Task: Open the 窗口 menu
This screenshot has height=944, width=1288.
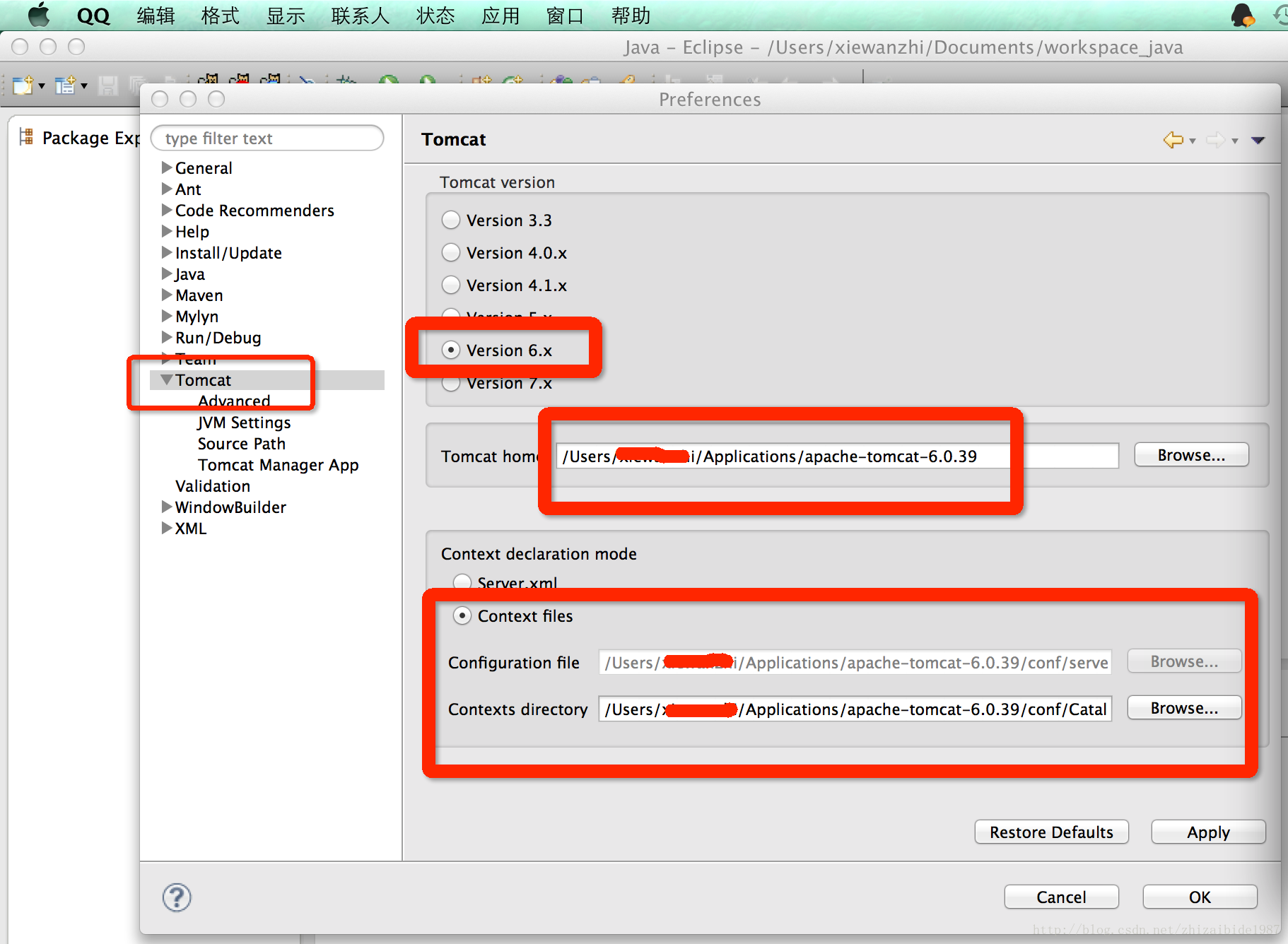Action: click(x=565, y=16)
